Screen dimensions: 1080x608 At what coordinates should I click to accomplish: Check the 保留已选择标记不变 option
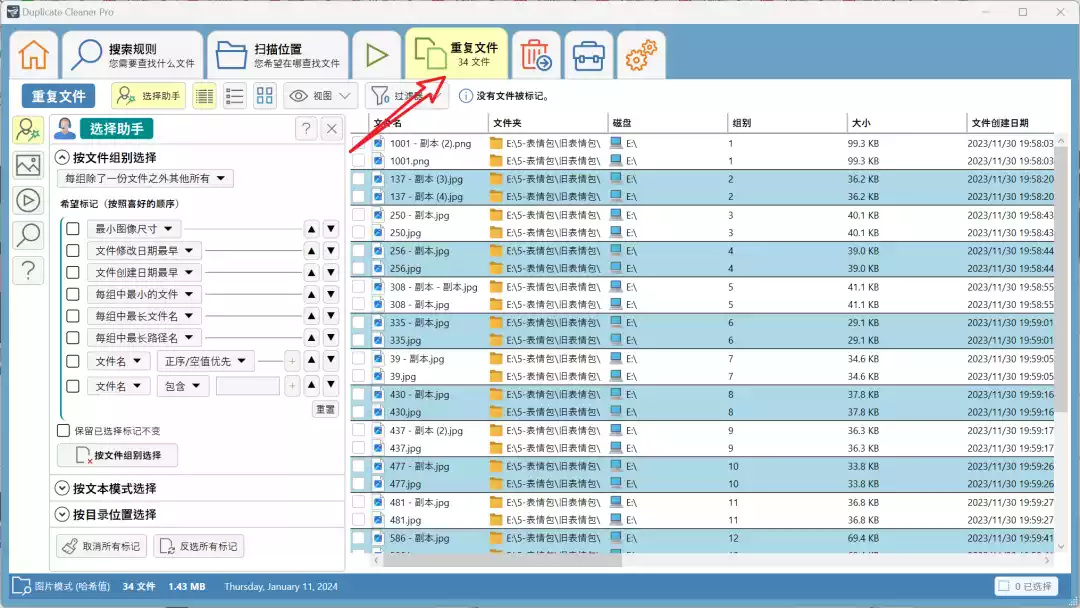pos(64,431)
